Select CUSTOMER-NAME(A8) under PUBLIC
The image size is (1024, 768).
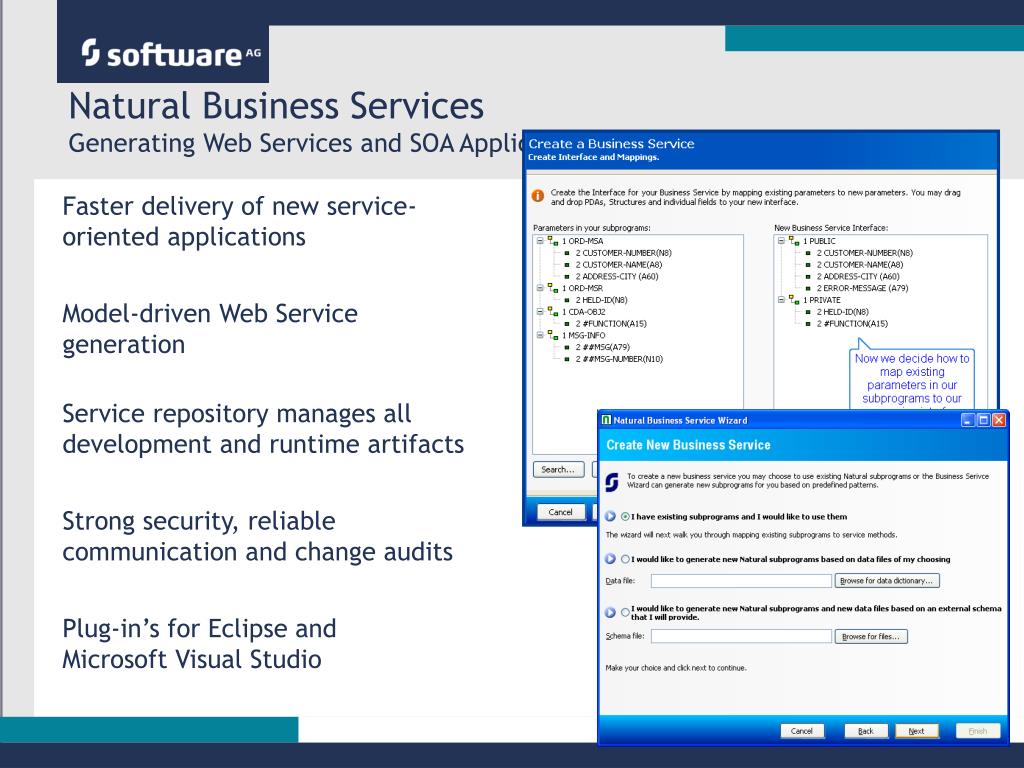[859, 264]
